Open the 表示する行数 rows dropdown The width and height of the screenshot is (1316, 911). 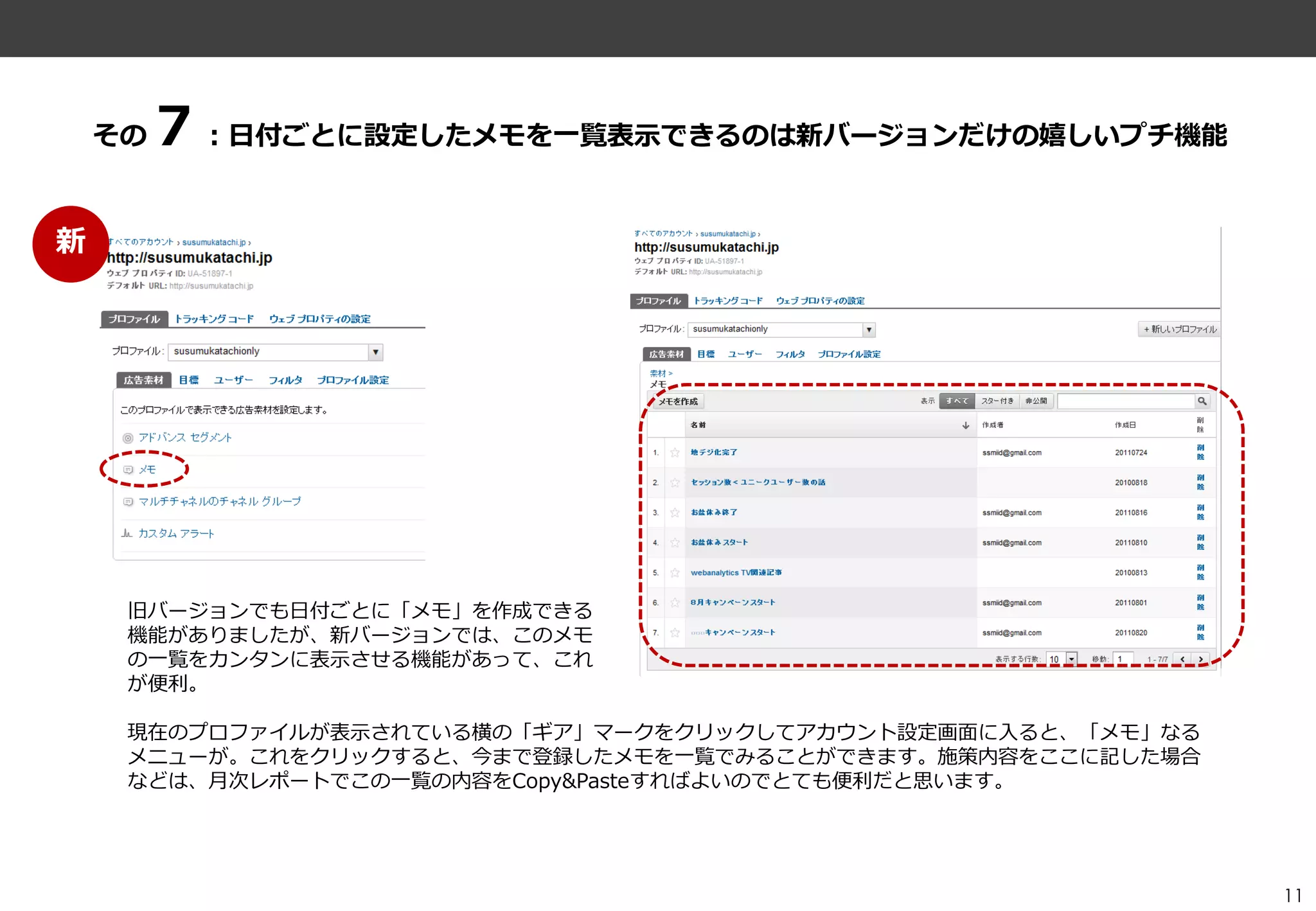[1071, 659]
